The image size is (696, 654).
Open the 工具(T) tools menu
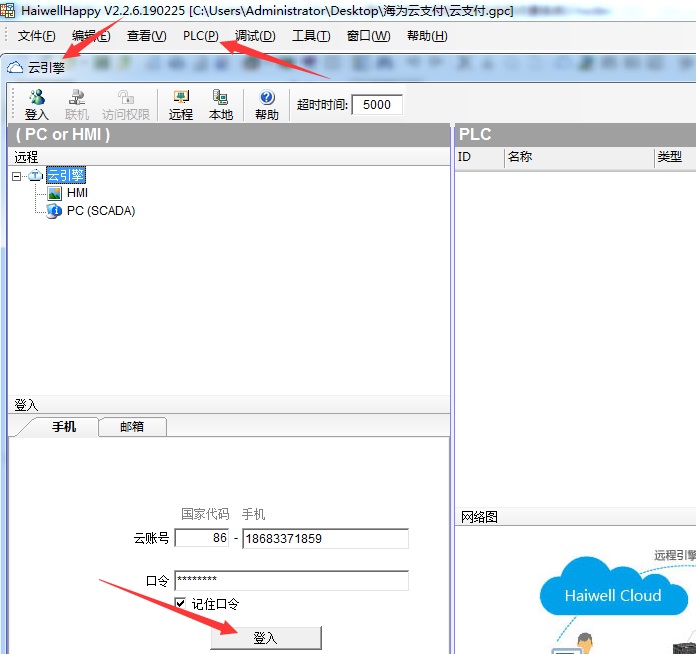point(310,36)
